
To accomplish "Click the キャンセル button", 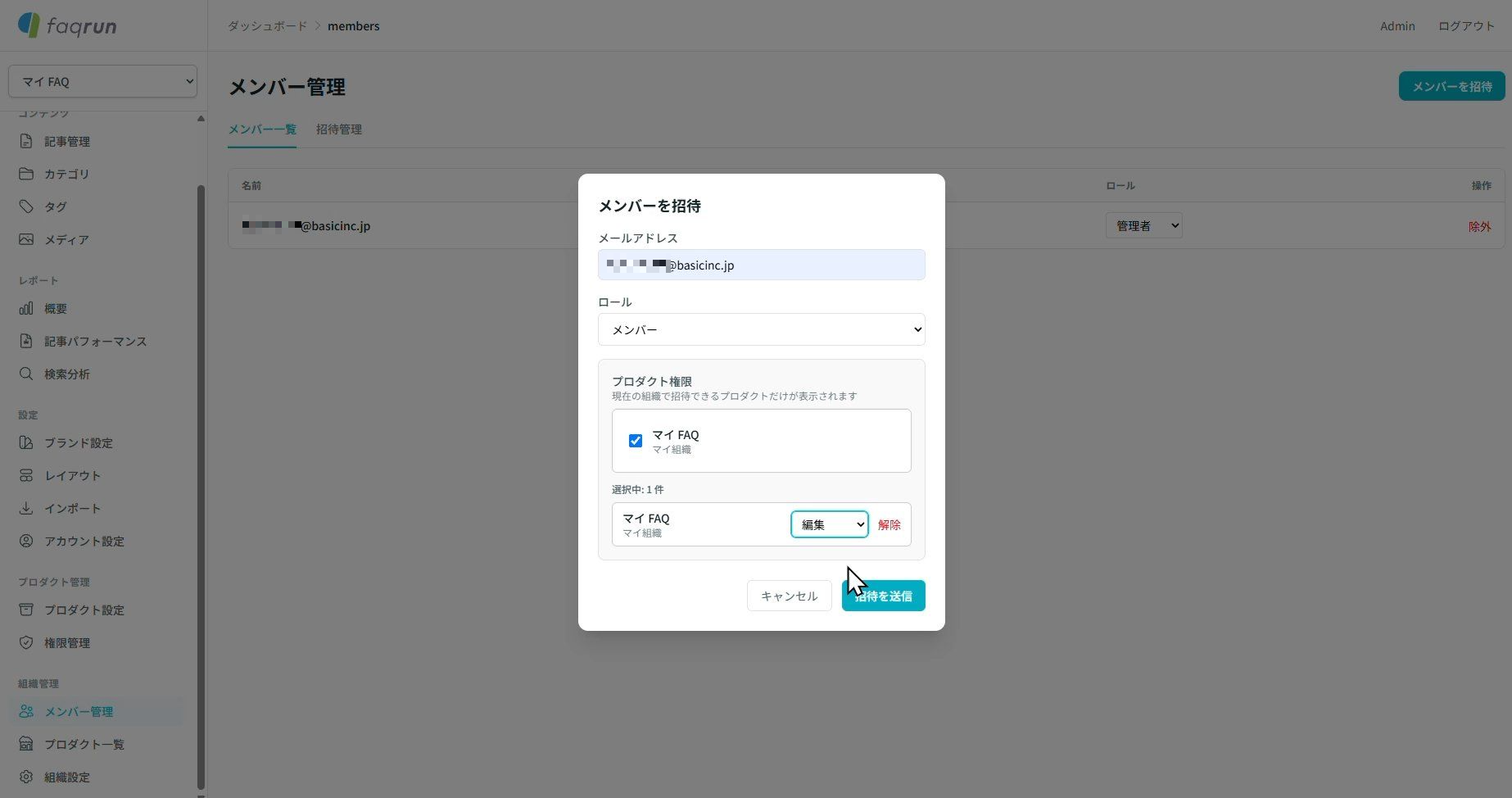I will pyautogui.click(x=790, y=596).
